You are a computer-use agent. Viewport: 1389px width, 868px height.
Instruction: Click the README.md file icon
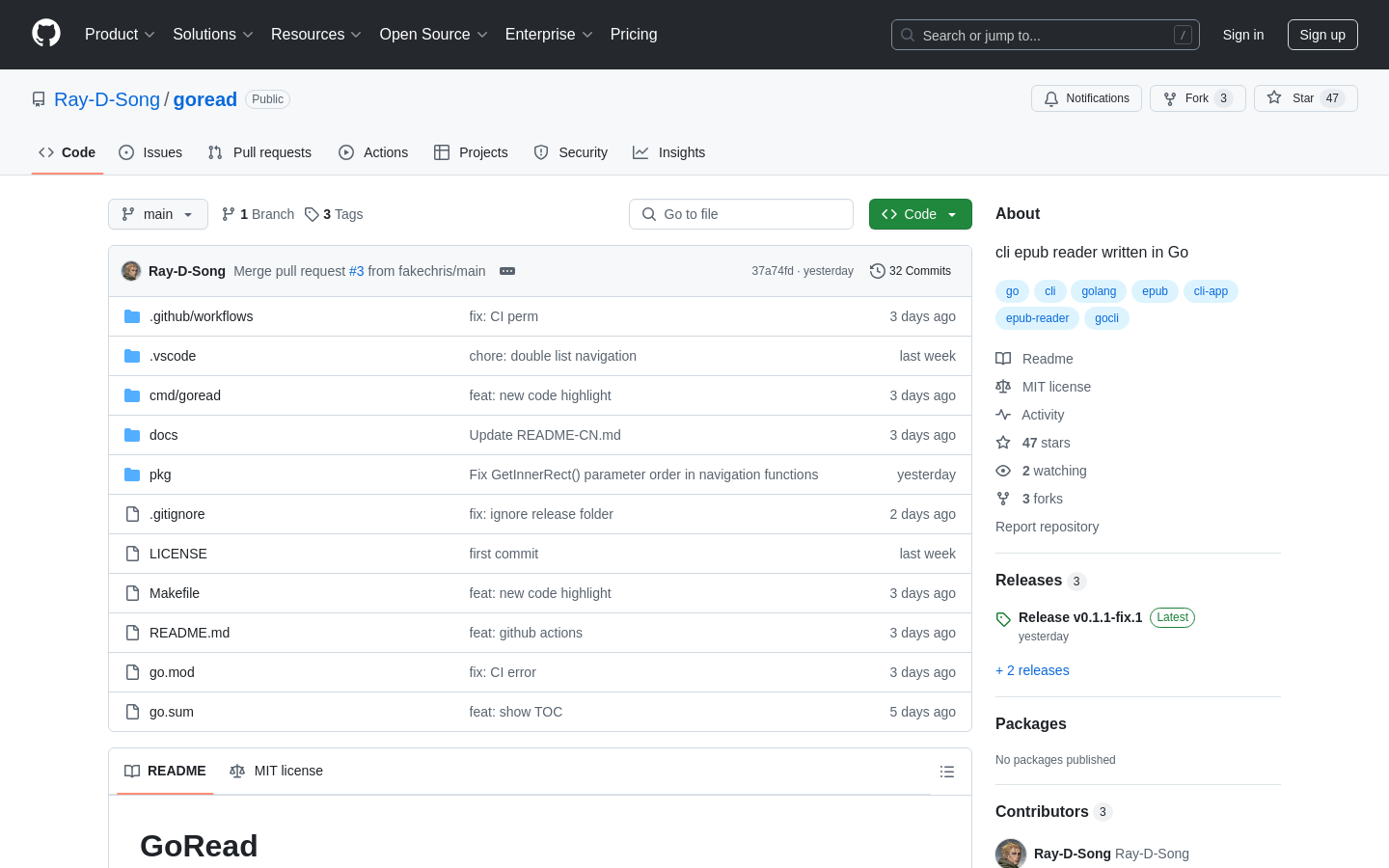click(x=132, y=633)
